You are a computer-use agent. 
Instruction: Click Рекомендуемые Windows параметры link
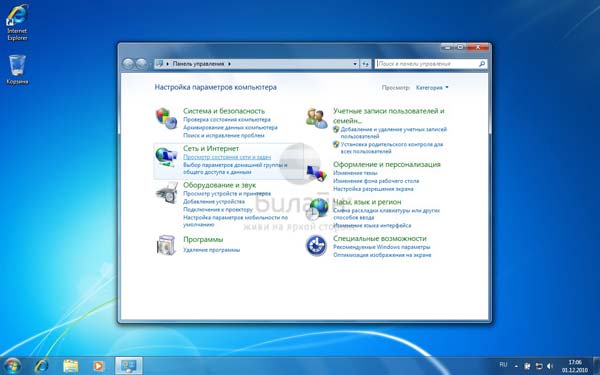coord(382,247)
